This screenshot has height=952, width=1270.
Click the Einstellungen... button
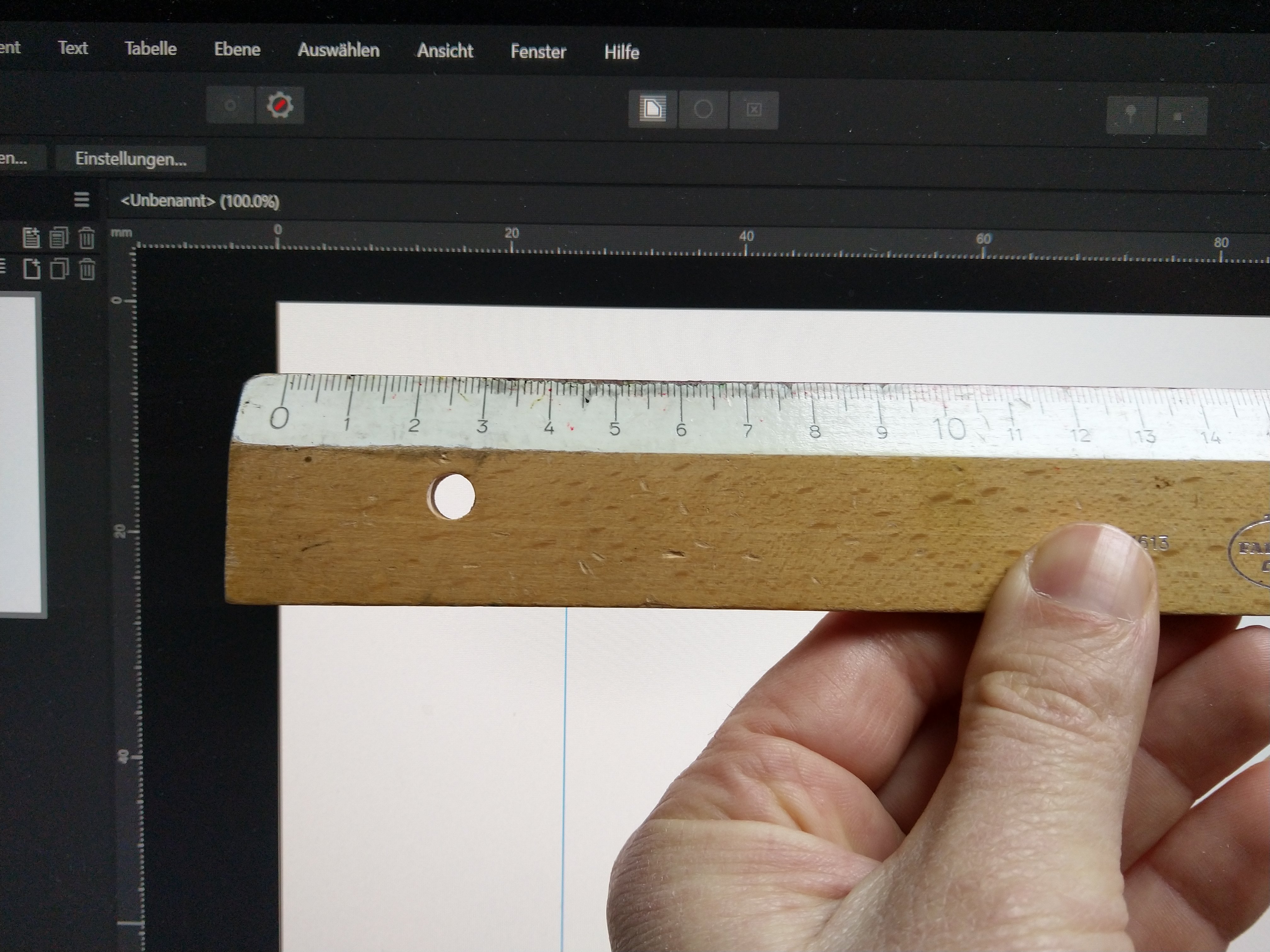coord(131,159)
